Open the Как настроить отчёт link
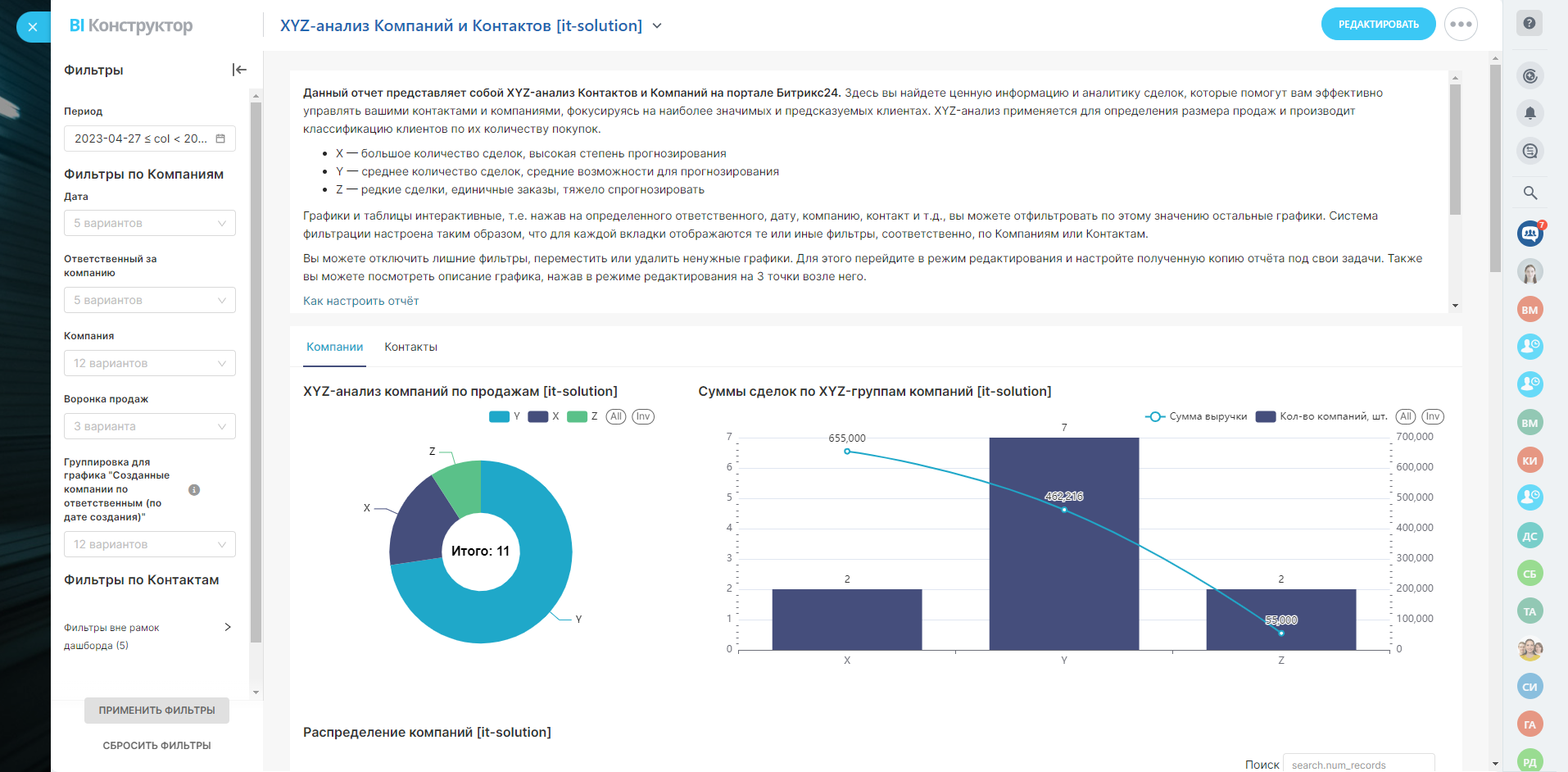 [x=360, y=301]
